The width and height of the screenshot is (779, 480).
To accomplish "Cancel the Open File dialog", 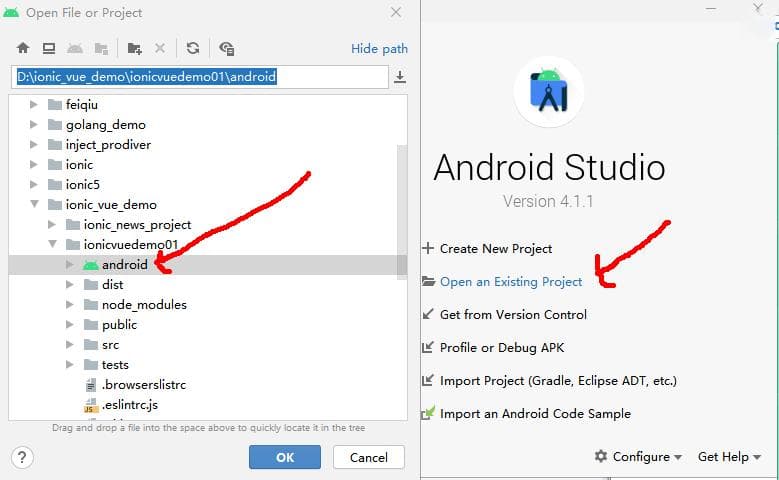I will click(x=369, y=457).
